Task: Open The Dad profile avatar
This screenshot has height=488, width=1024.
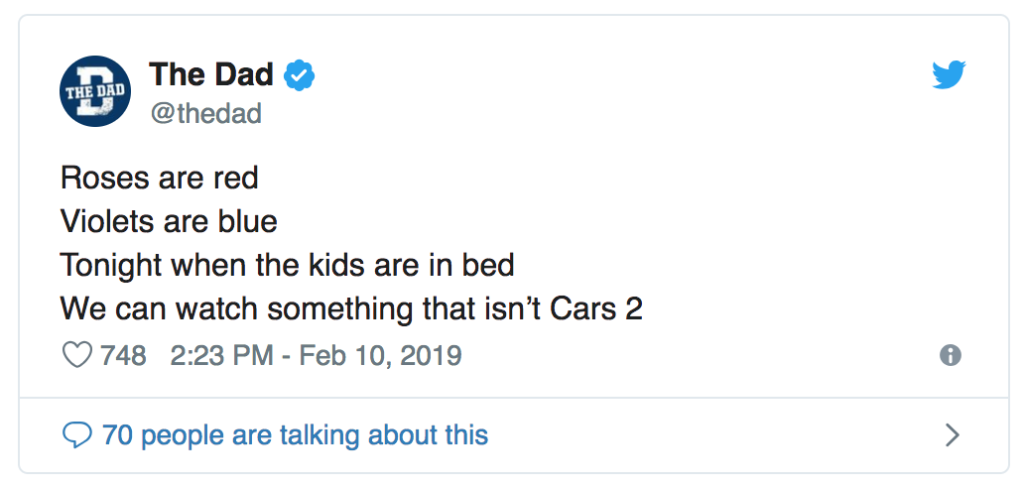Action: (x=95, y=91)
